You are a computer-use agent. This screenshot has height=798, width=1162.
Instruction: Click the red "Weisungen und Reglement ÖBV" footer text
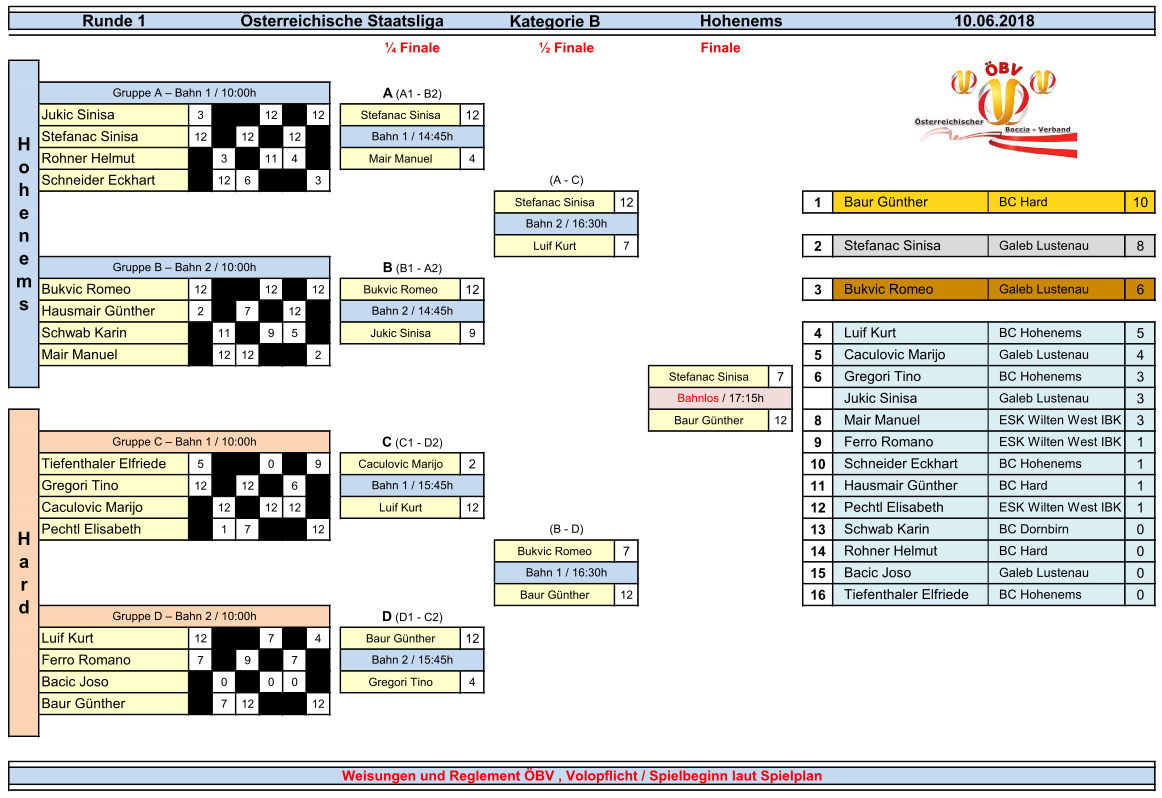581,776
